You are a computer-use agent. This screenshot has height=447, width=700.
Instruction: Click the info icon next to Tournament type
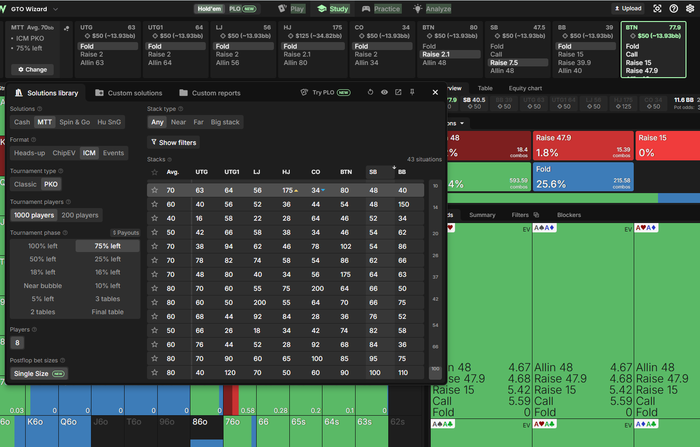point(61,171)
